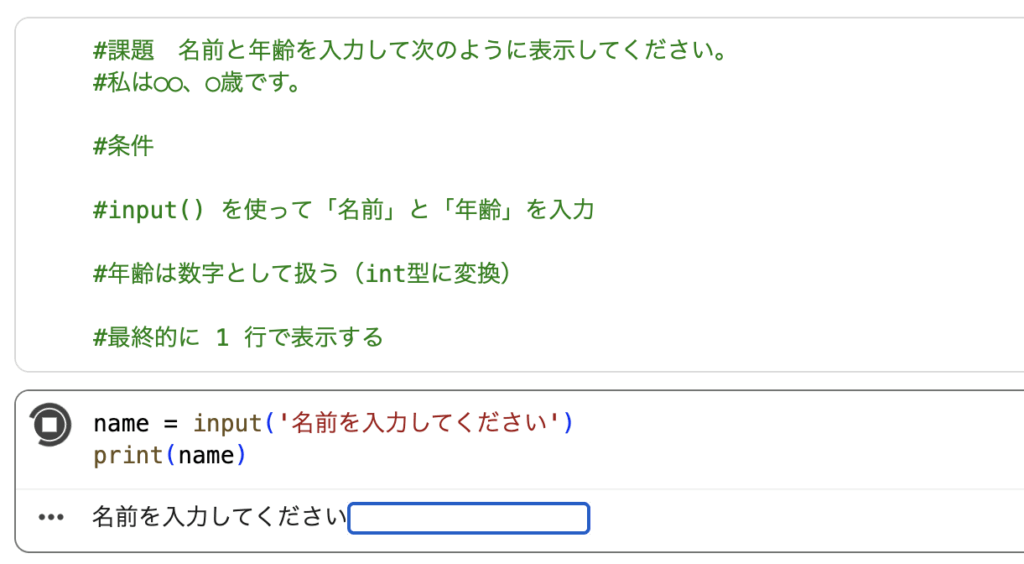Place cursor on the #課題 comment line

tap(410, 50)
